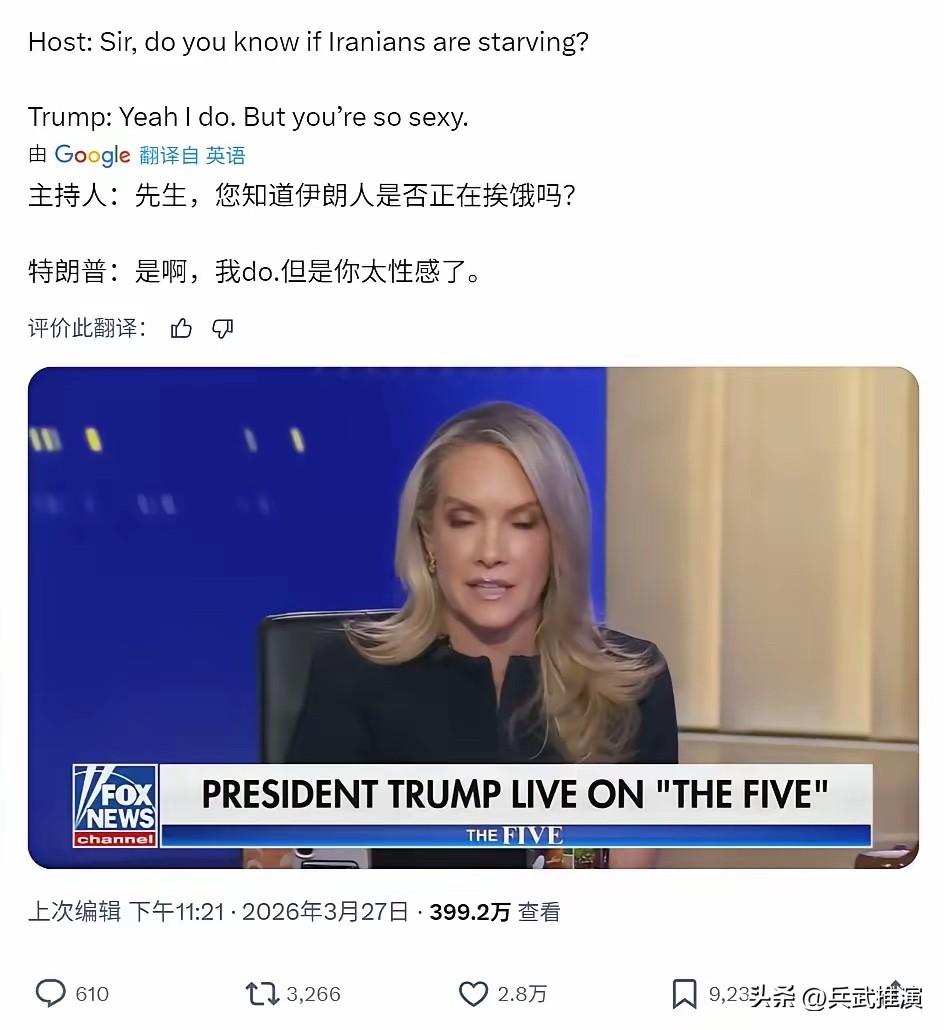Click the 3,266 repost count

coord(313,994)
